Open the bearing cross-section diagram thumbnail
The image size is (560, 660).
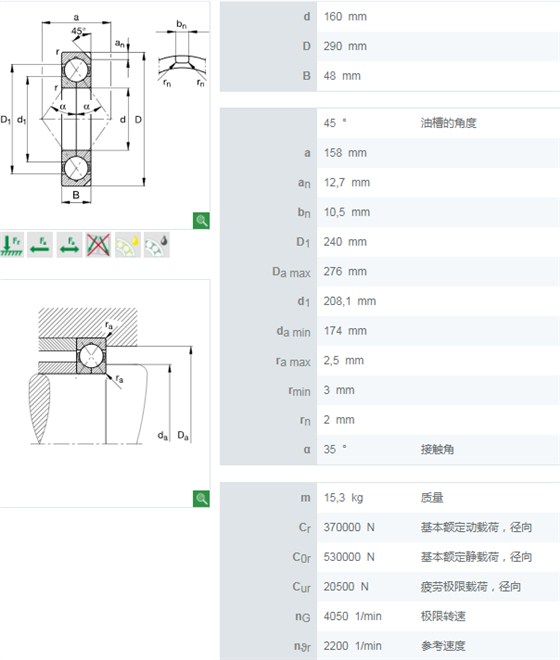pos(104,115)
